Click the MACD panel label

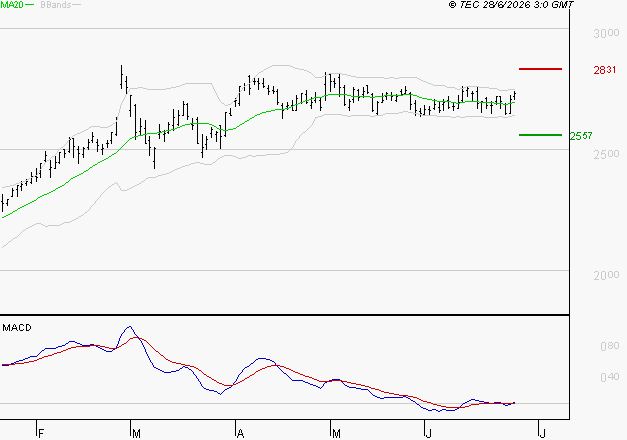[17, 328]
